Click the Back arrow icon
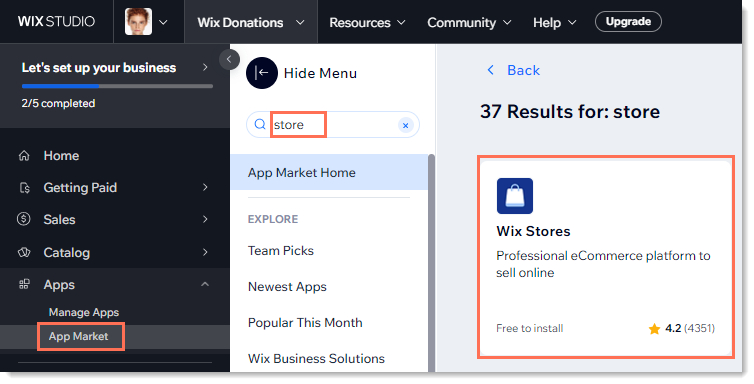Viewport: 754px width, 384px height. click(x=490, y=70)
